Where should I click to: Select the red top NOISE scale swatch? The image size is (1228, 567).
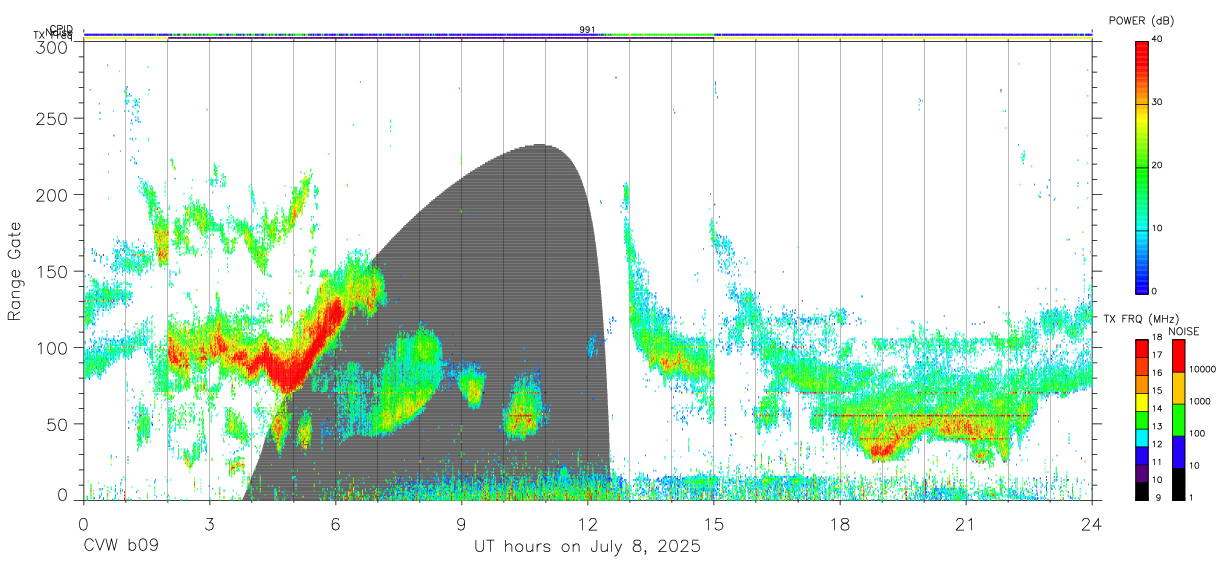1177,356
